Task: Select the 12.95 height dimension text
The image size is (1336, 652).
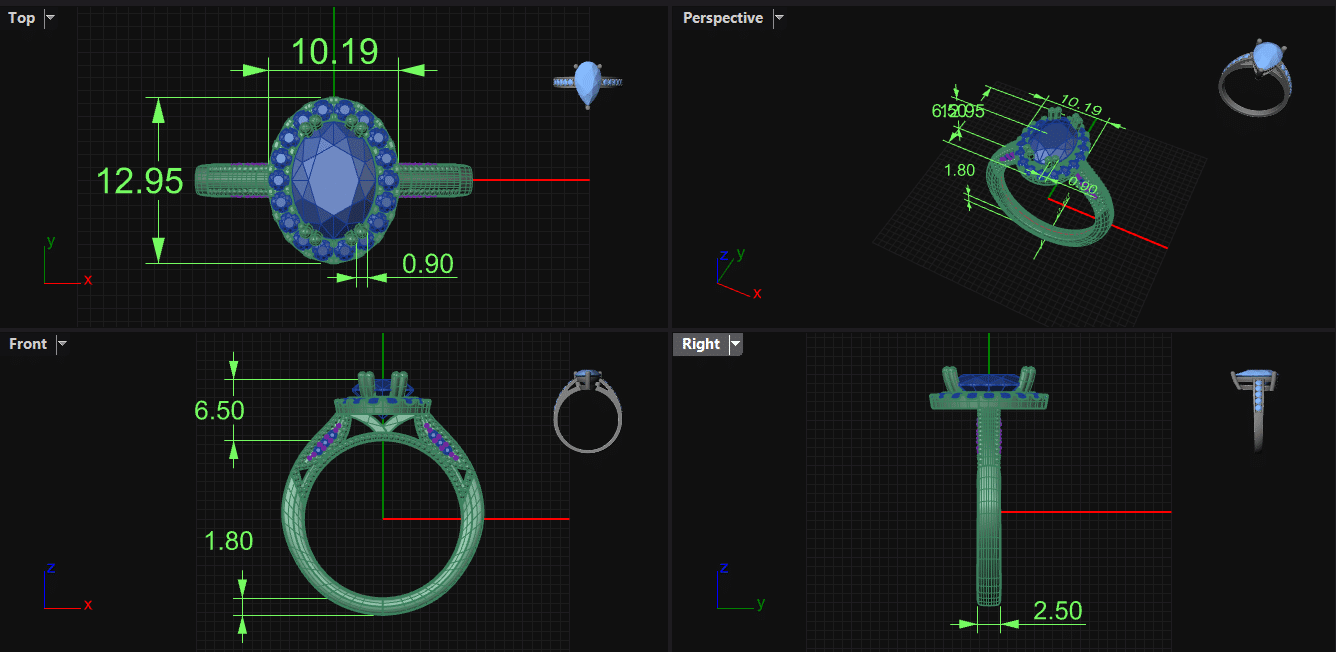Action: tap(139, 181)
